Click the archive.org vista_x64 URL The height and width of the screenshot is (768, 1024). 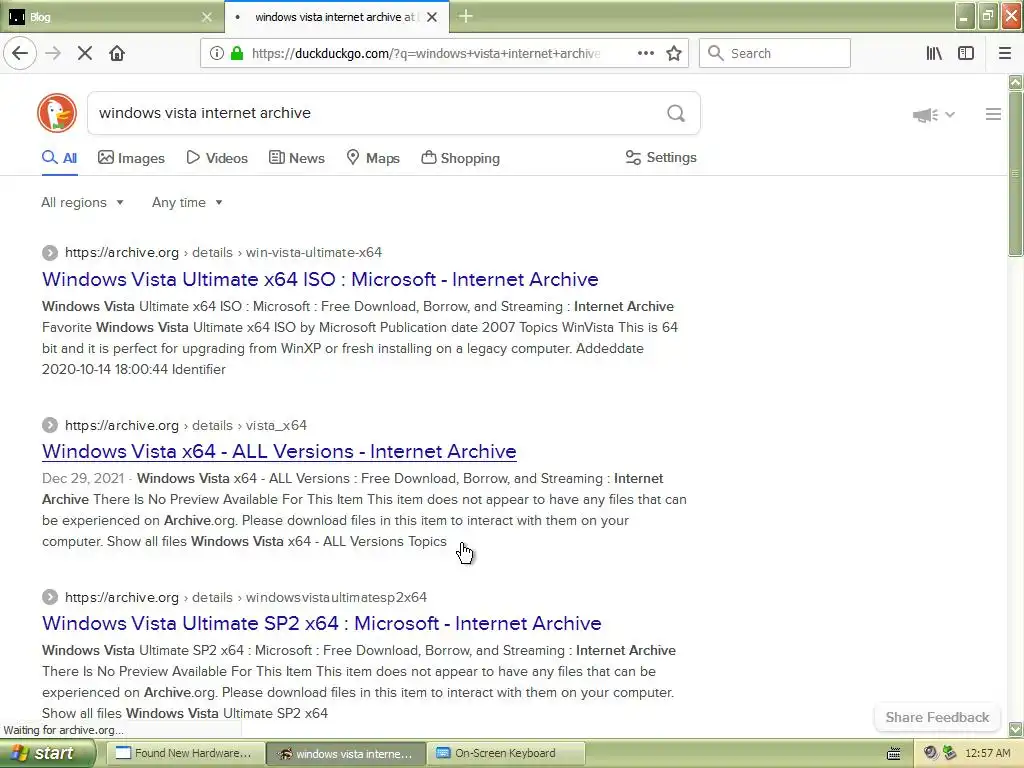[x=185, y=425]
